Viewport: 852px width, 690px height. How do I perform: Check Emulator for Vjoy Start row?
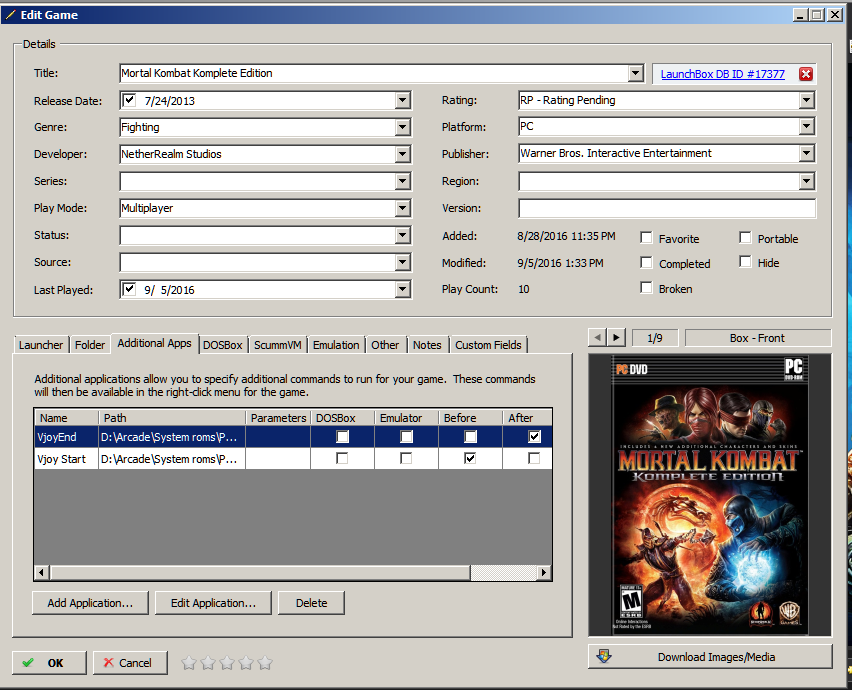tap(406, 459)
